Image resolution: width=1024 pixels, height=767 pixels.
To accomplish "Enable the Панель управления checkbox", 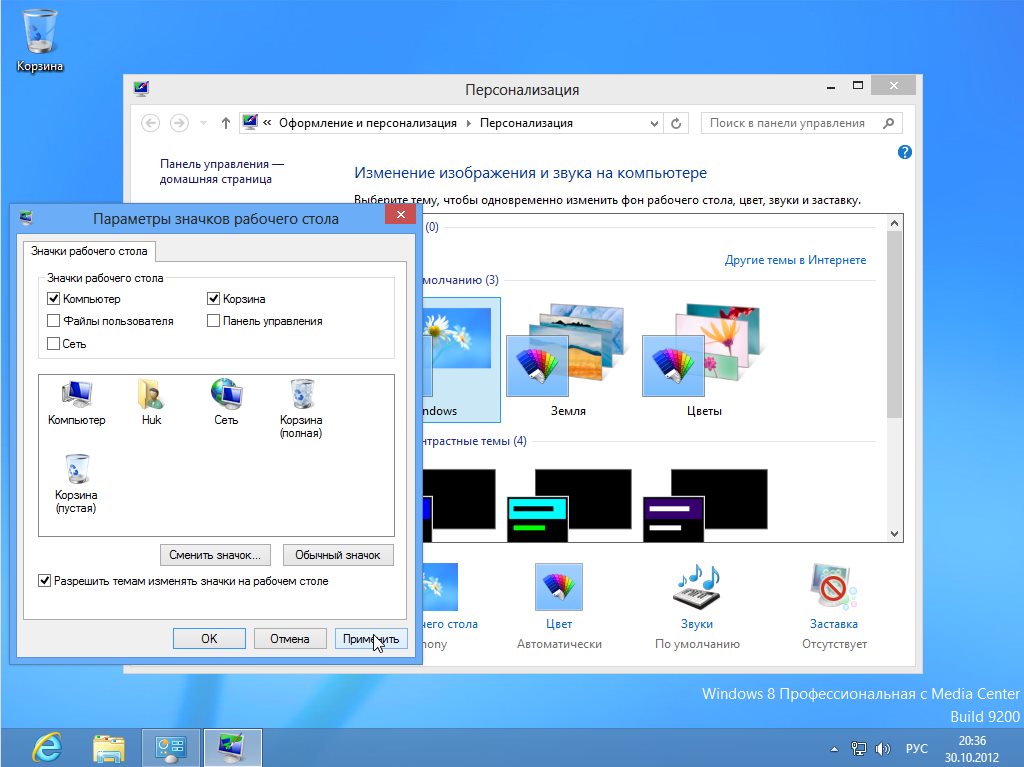I will click(213, 321).
